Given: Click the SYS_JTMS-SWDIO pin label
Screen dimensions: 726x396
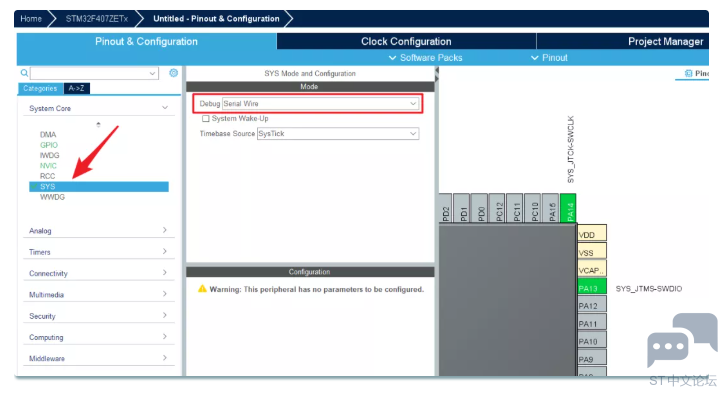Looking at the screenshot, I should click(649, 289).
